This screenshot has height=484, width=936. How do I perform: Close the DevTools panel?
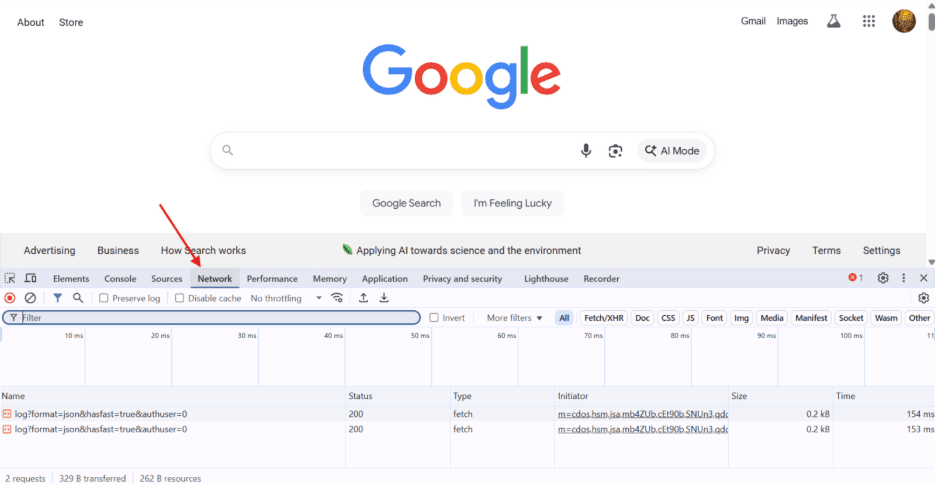pyautogui.click(x=923, y=278)
